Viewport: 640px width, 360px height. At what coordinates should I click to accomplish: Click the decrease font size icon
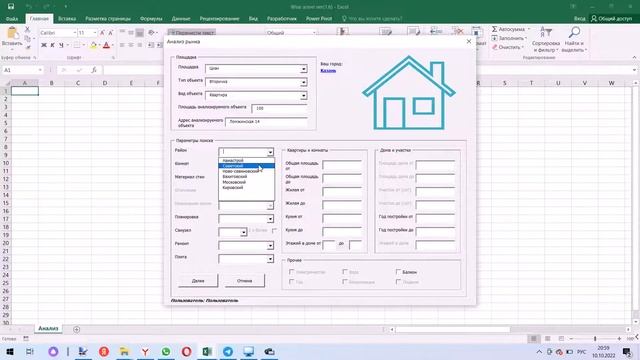pyautogui.click(x=110, y=33)
